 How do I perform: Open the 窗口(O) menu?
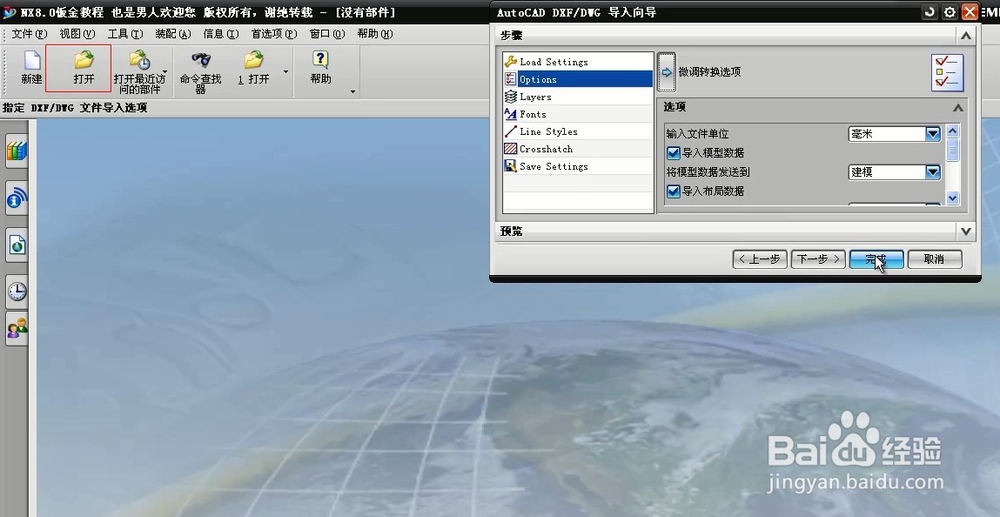click(327, 34)
